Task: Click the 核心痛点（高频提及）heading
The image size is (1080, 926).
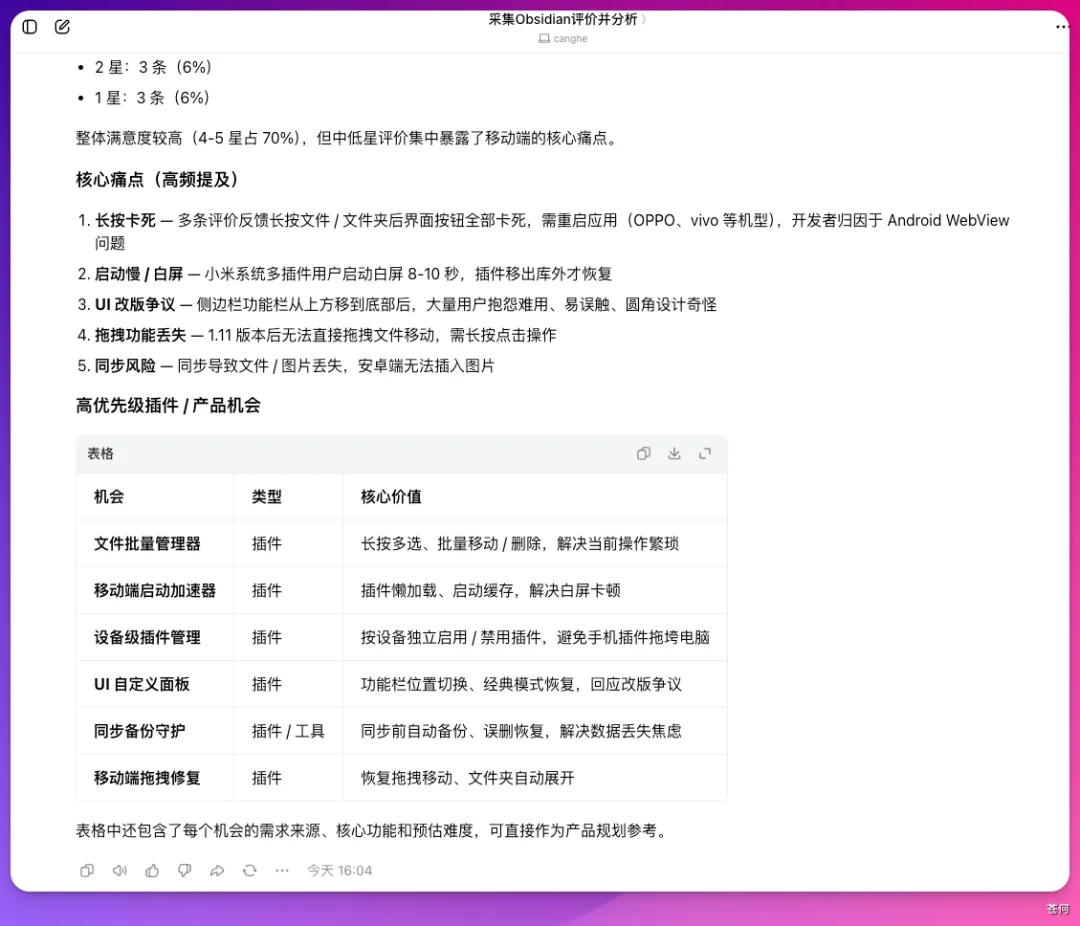Action: pyautogui.click(x=157, y=179)
